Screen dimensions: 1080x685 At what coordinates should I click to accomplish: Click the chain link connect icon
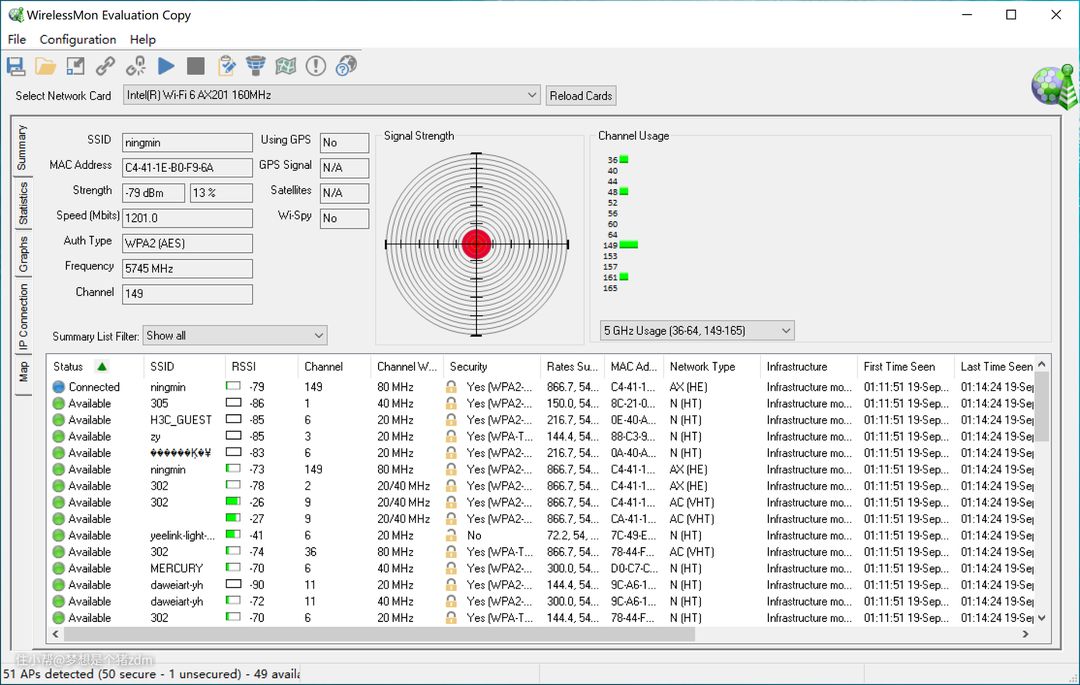(105, 66)
